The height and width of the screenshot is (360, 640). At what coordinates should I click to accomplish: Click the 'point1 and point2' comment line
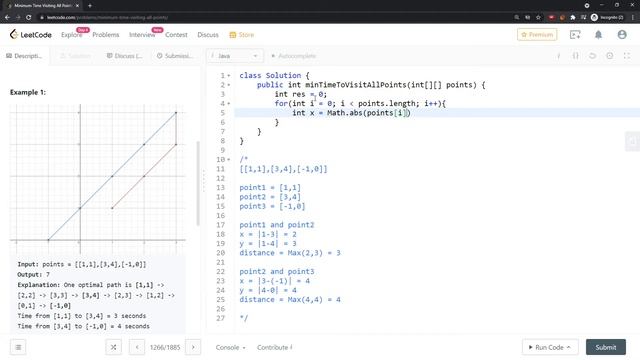pos(277,225)
